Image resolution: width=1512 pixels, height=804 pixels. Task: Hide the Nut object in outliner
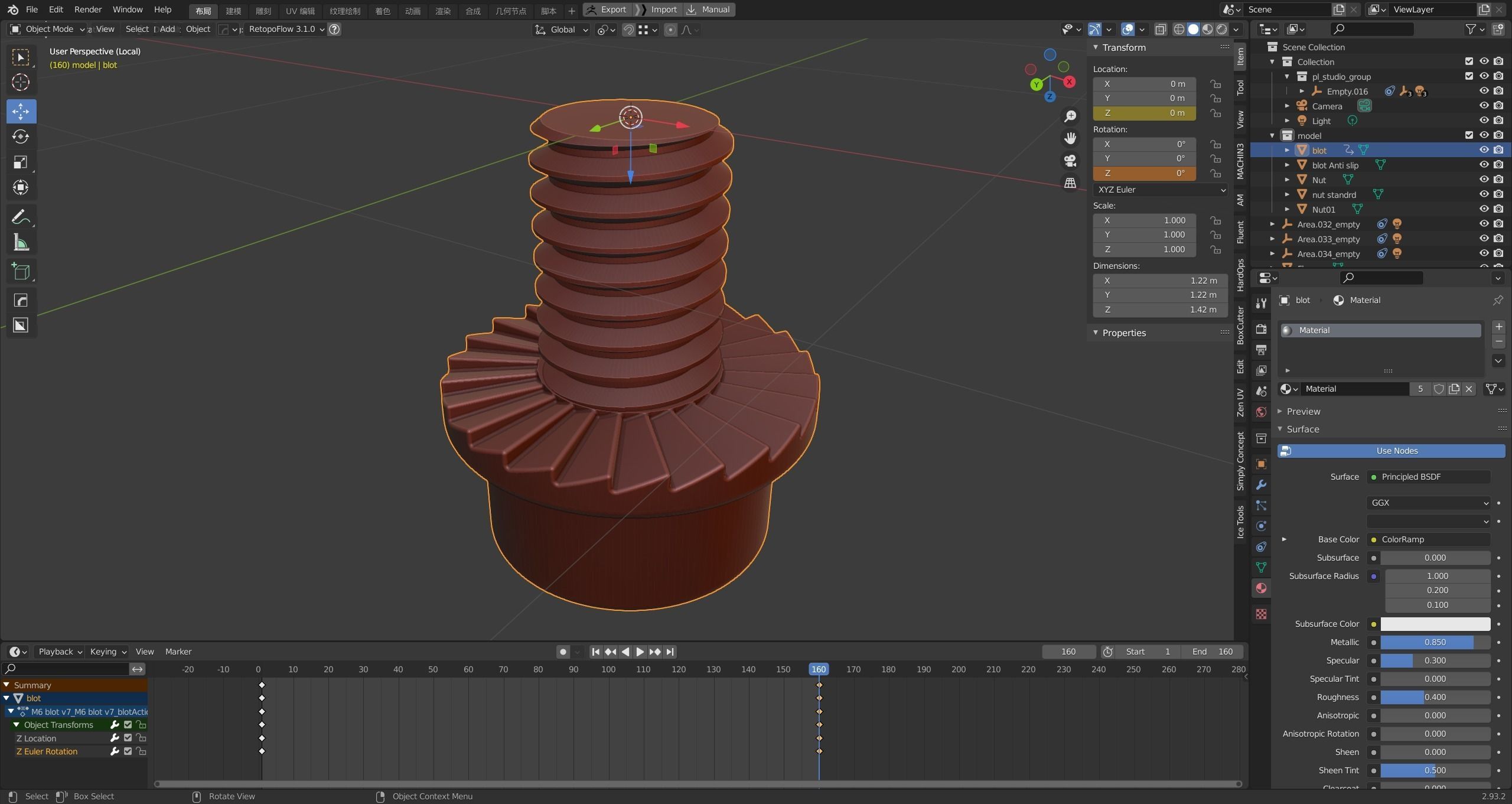point(1483,180)
